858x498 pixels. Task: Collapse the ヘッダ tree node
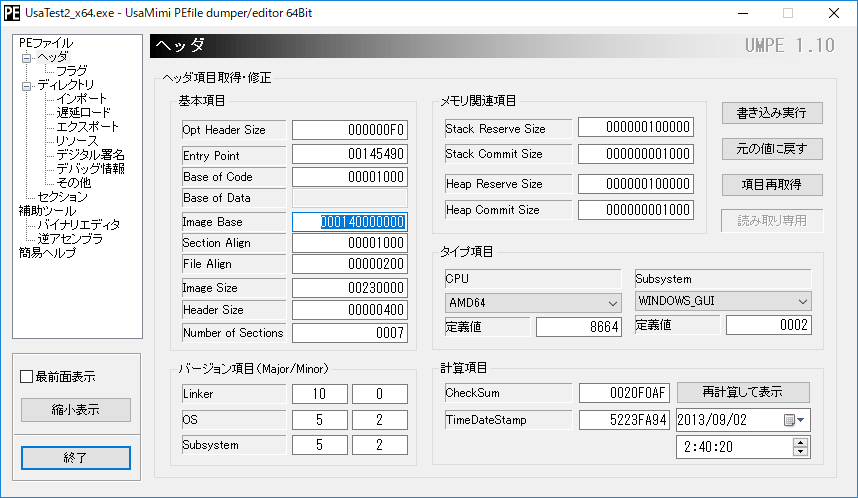coord(26,58)
